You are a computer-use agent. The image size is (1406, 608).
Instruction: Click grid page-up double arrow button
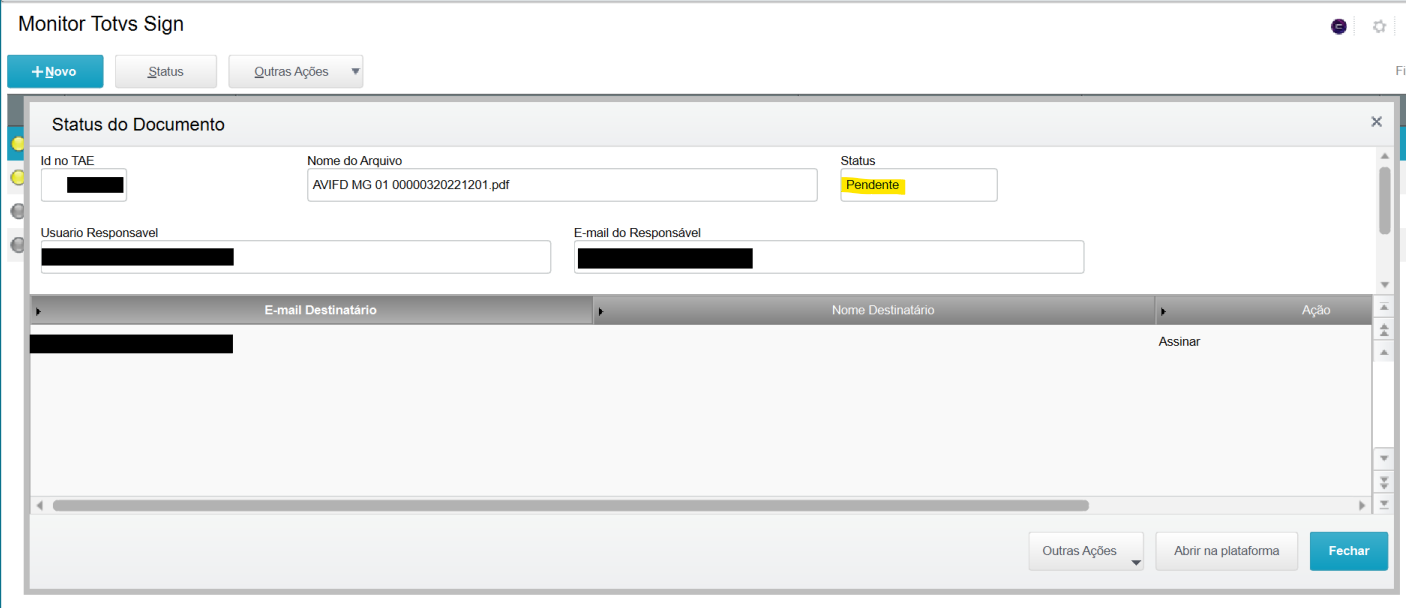coord(1384,329)
